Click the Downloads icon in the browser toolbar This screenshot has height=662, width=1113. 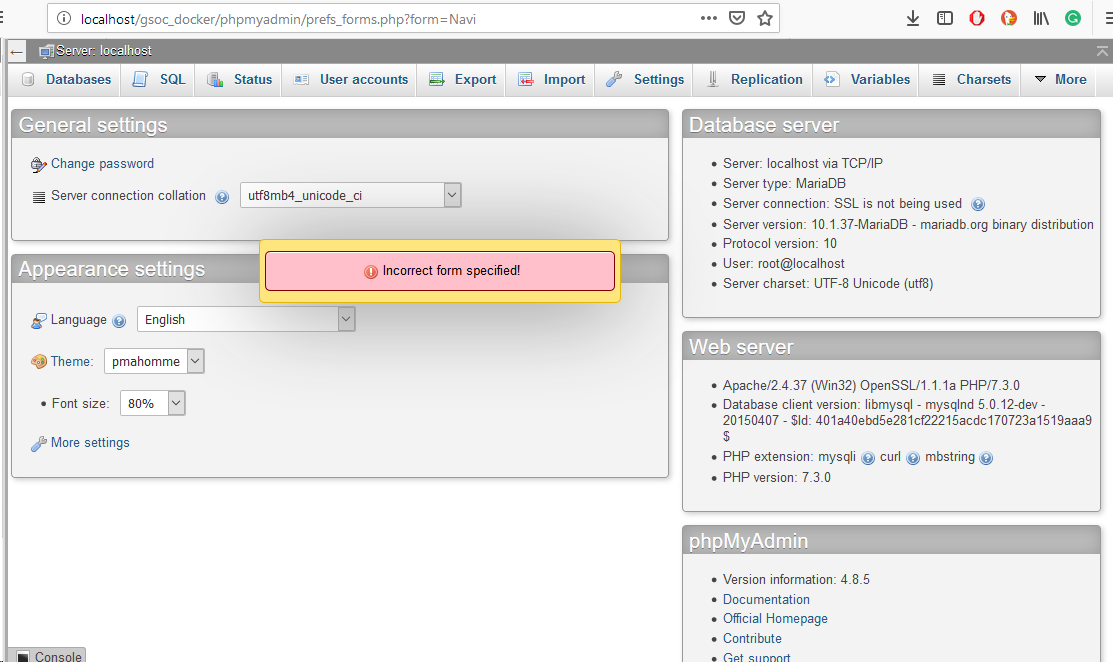pos(912,17)
